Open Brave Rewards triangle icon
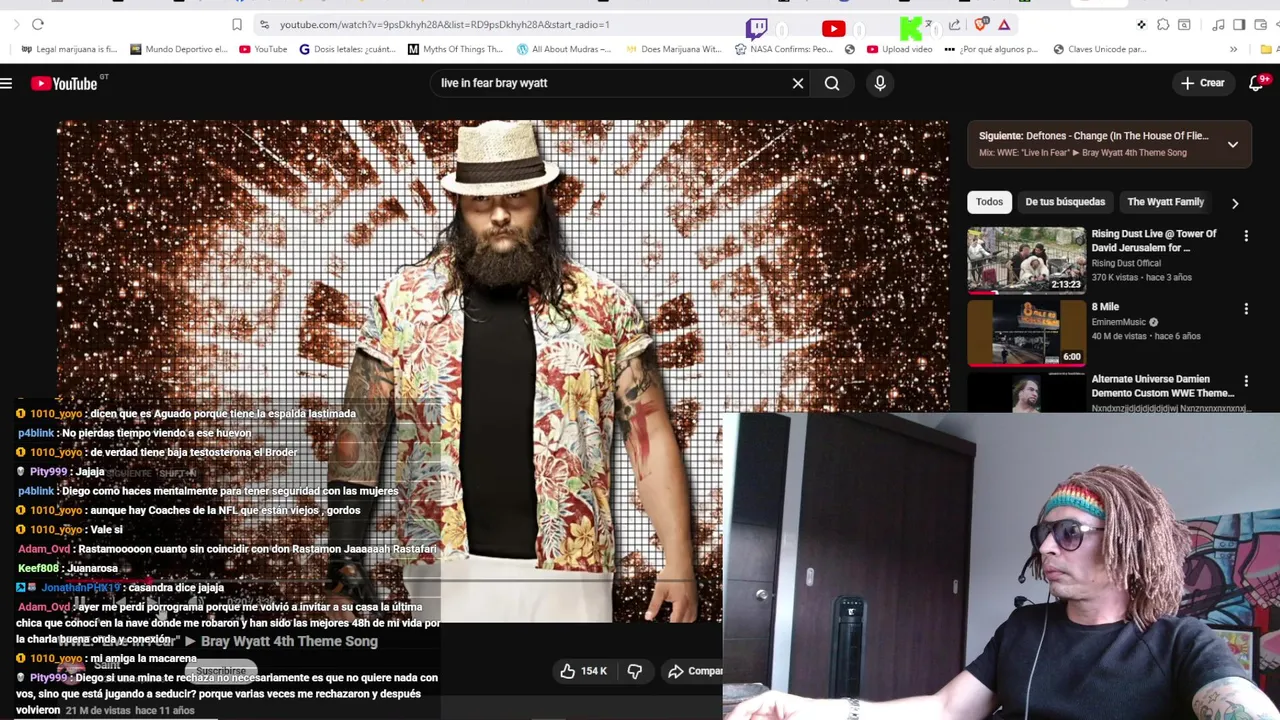 (1004, 24)
